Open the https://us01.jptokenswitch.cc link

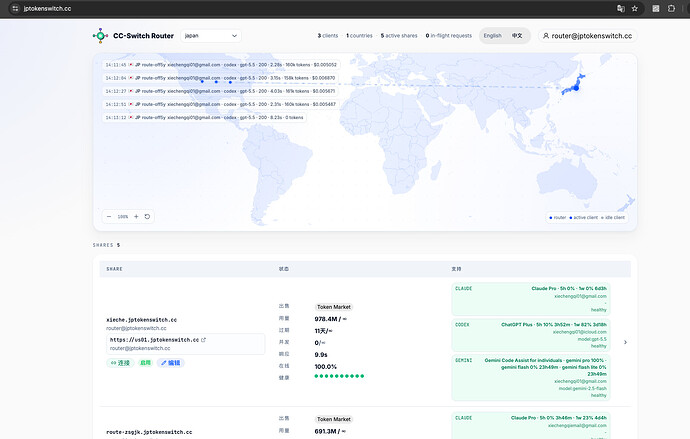pyautogui.click(x=154, y=340)
